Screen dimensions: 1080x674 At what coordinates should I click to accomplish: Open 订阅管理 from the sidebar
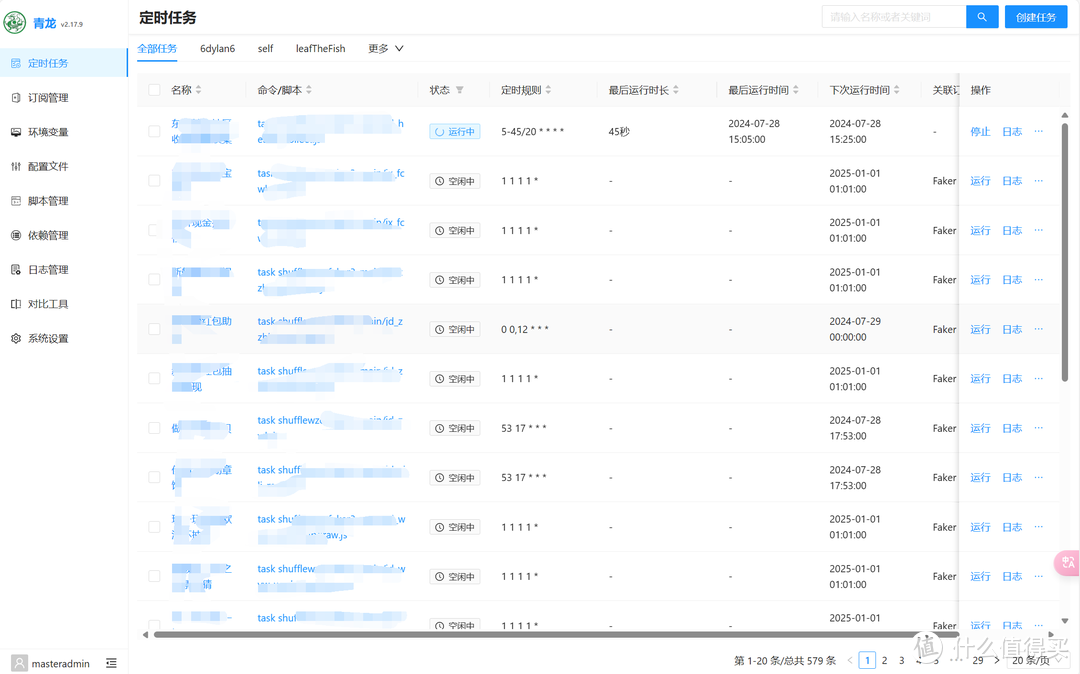click(46, 97)
